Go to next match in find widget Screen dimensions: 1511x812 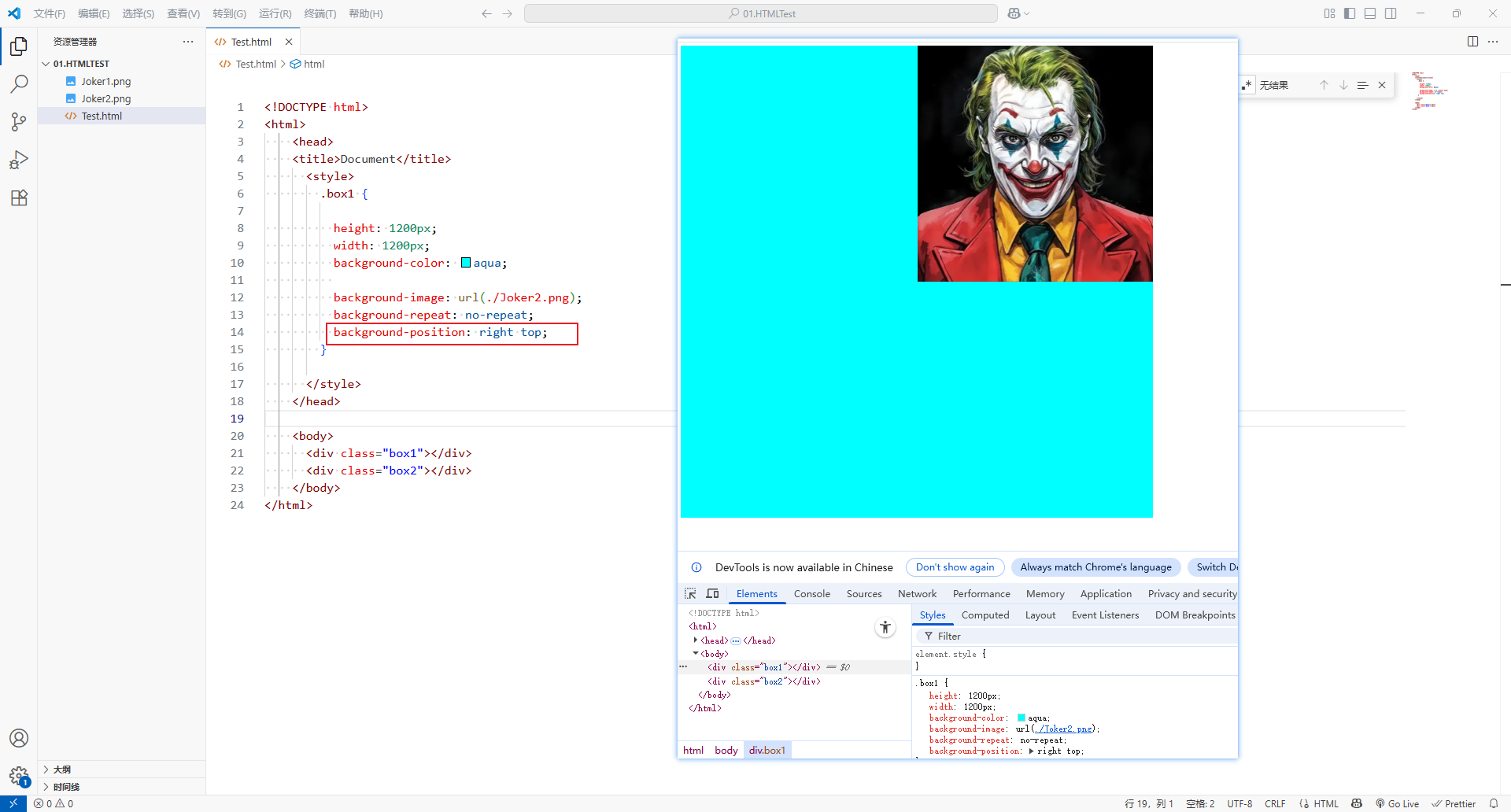[x=1343, y=85]
